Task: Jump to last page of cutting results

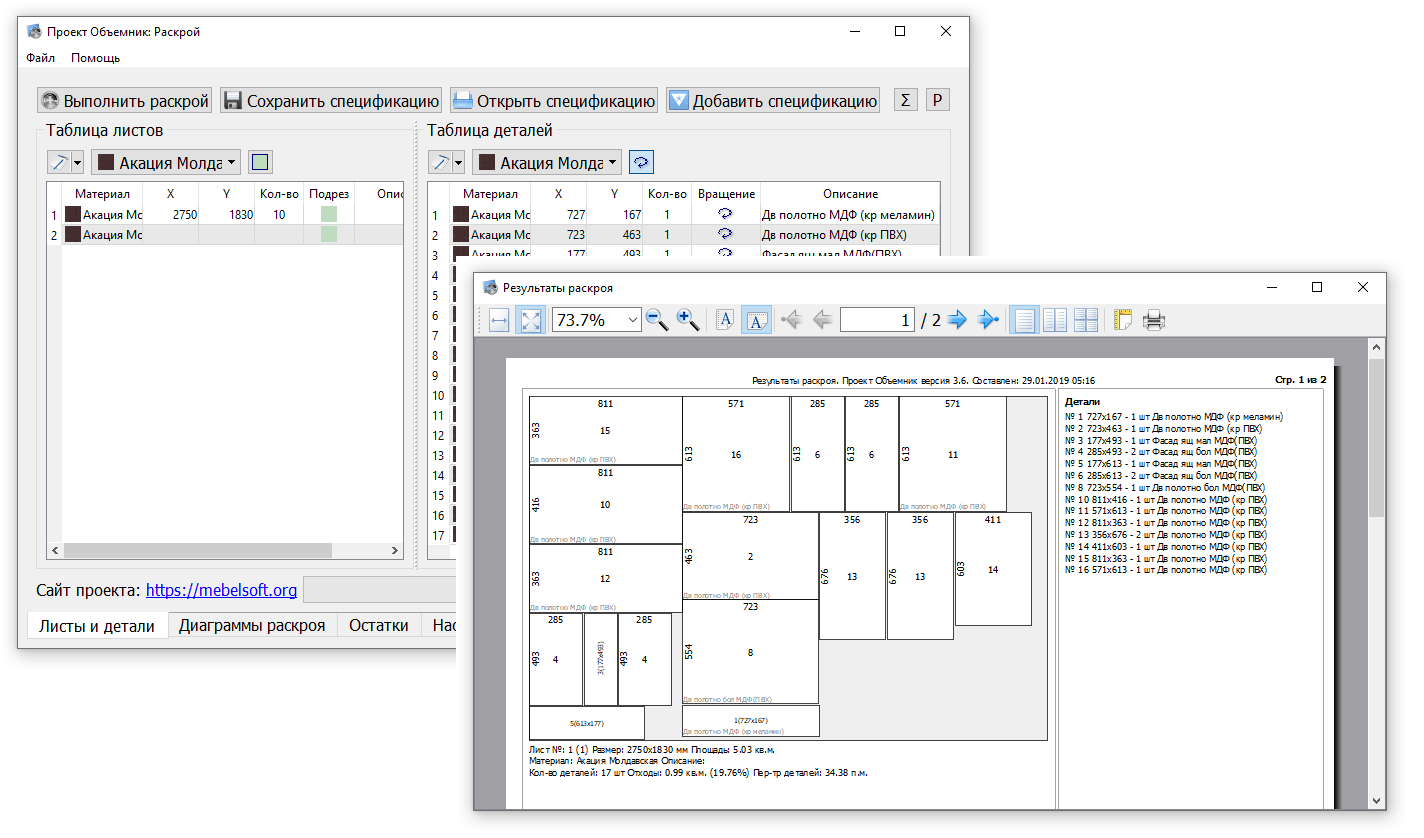Action: point(988,320)
